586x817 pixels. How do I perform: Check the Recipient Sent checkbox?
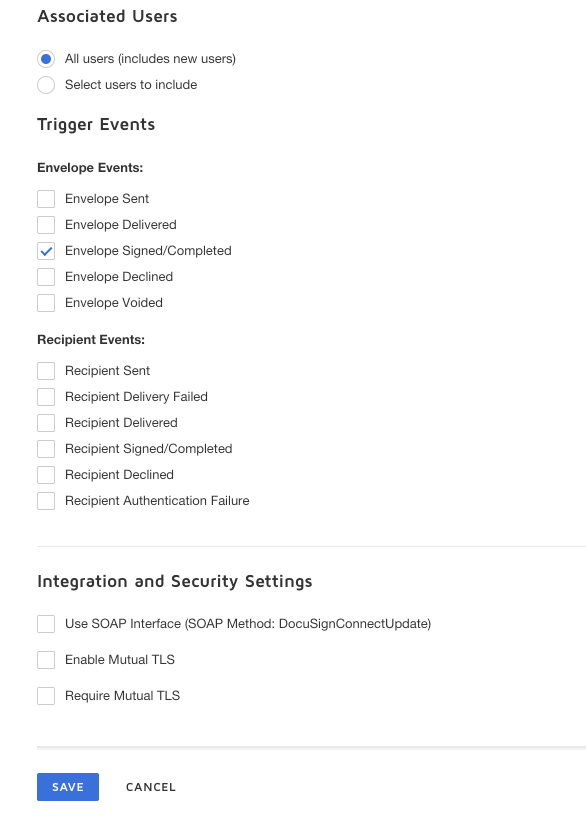46,370
